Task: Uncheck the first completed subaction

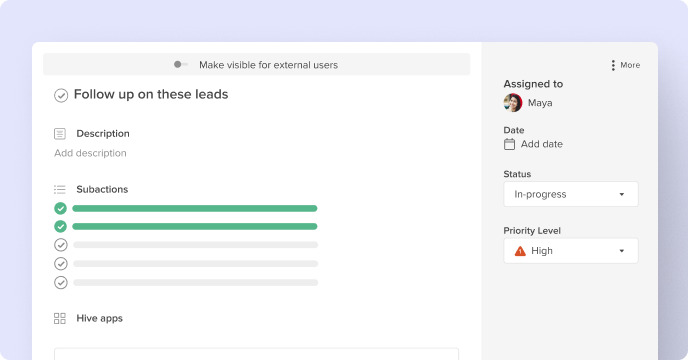Action: point(61,208)
